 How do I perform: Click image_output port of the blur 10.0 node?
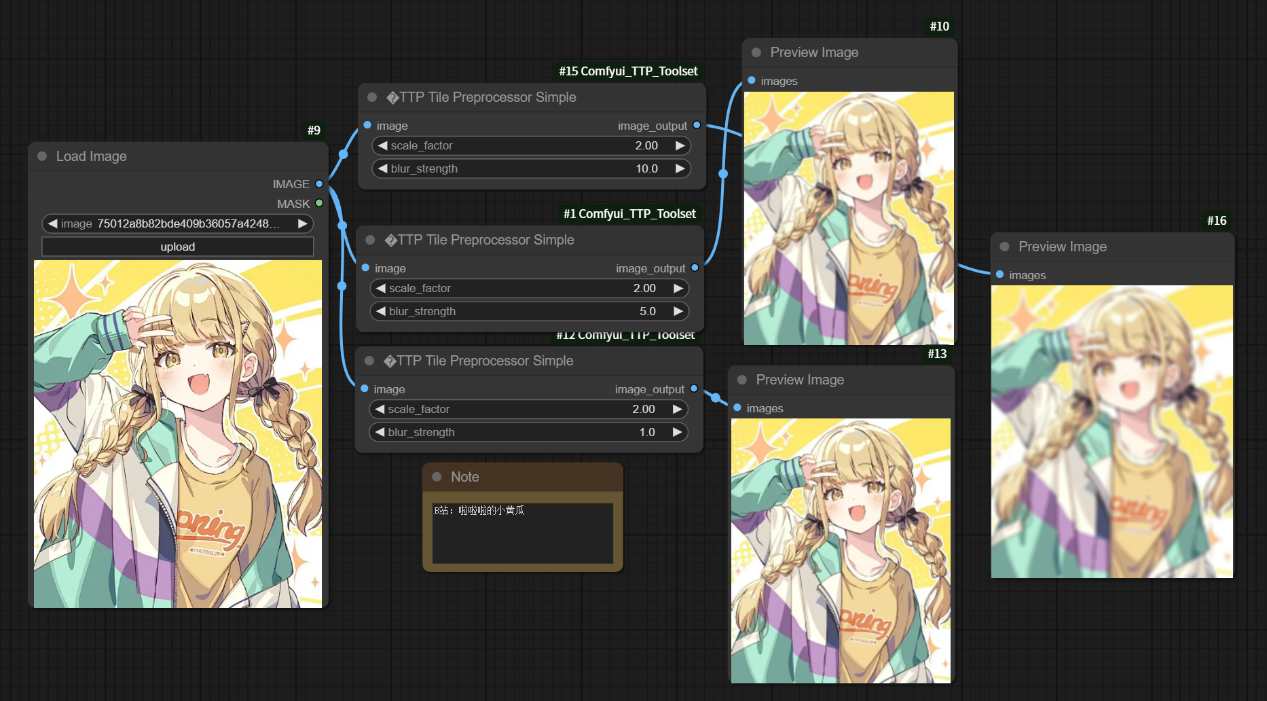696,126
